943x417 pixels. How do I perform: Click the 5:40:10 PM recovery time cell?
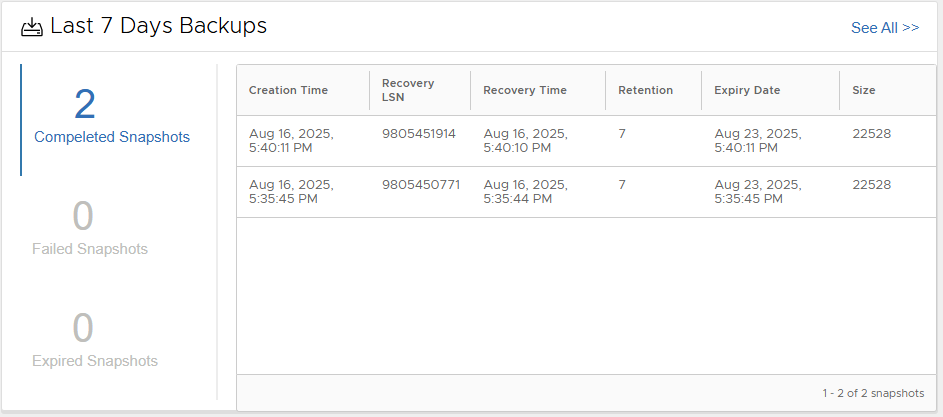[x=525, y=140]
